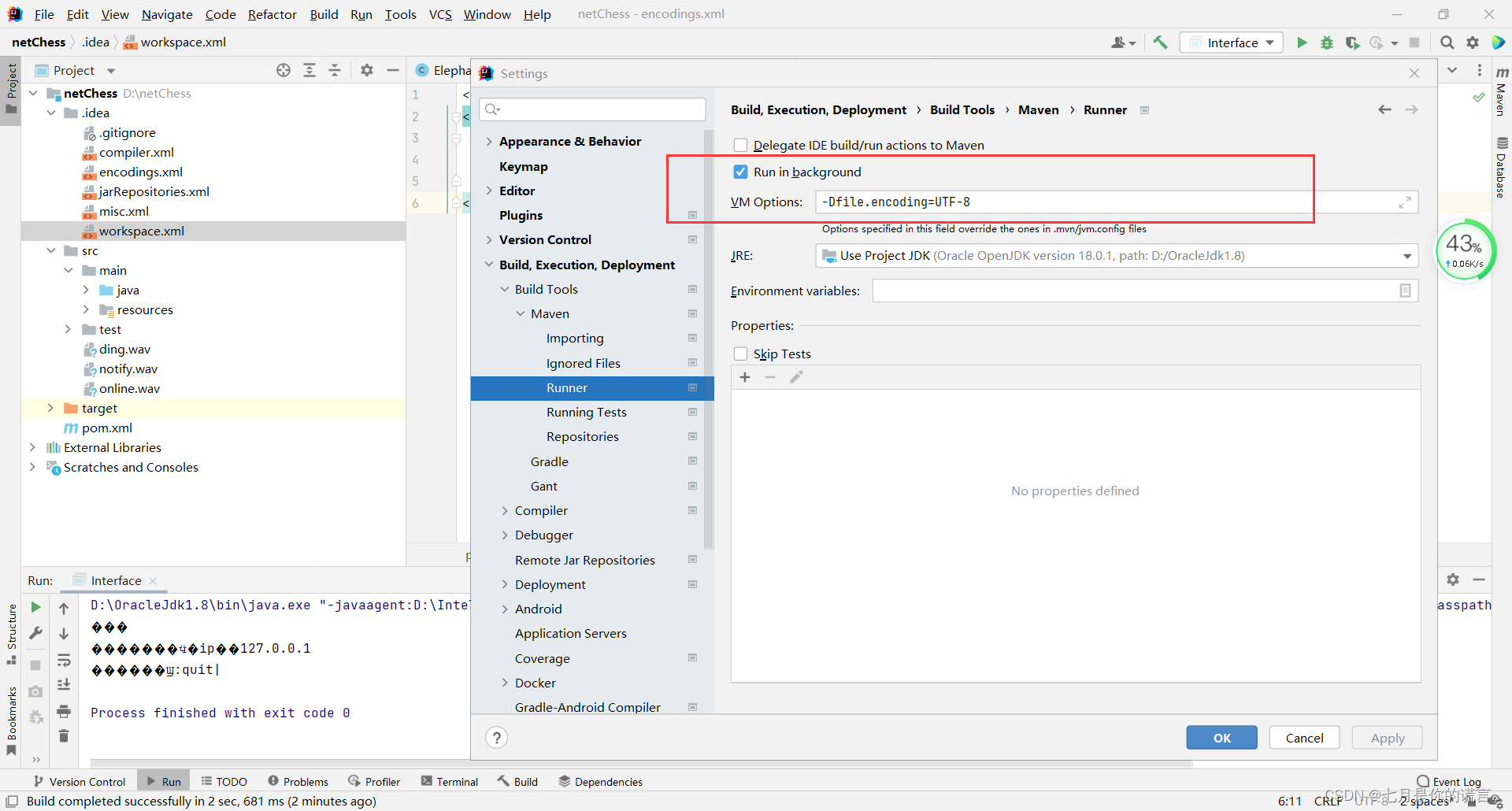Uncheck Run in background
This screenshot has width=1512, height=811.
tap(740, 172)
